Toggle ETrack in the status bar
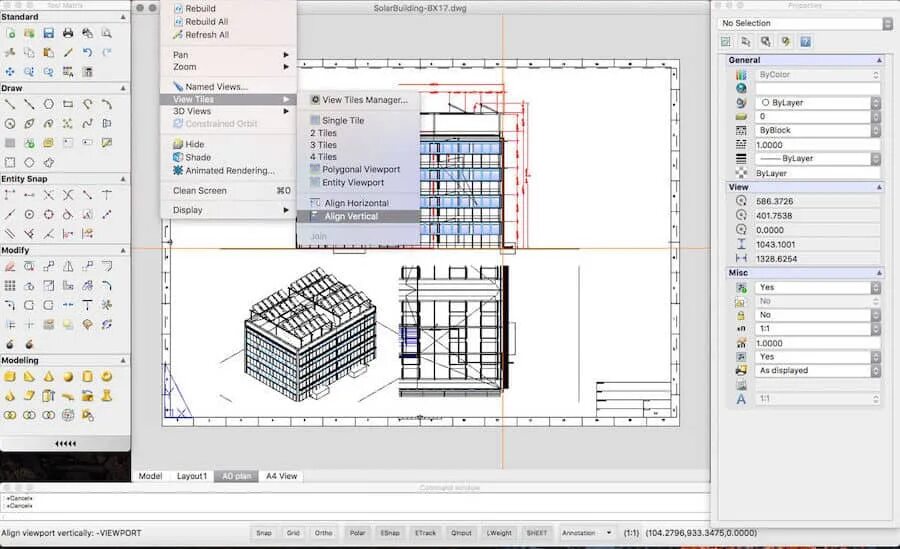 425,533
